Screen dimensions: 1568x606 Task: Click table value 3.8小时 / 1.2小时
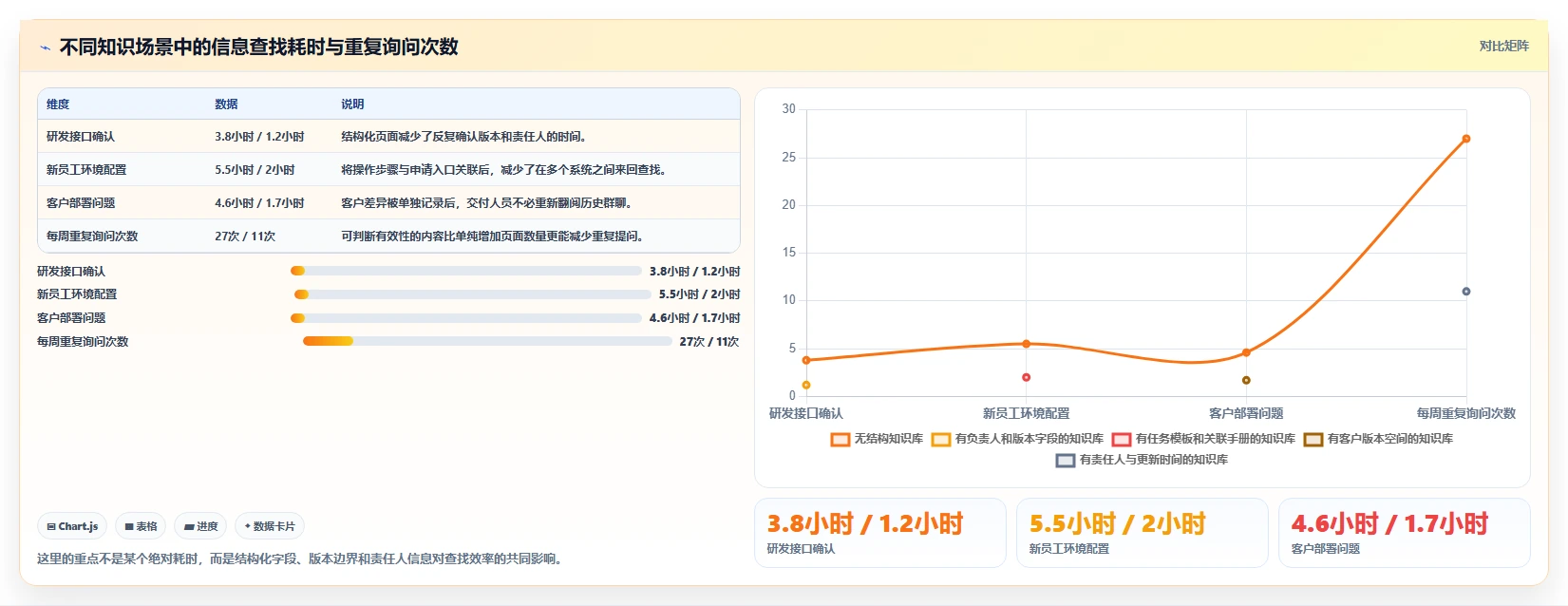(259, 137)
